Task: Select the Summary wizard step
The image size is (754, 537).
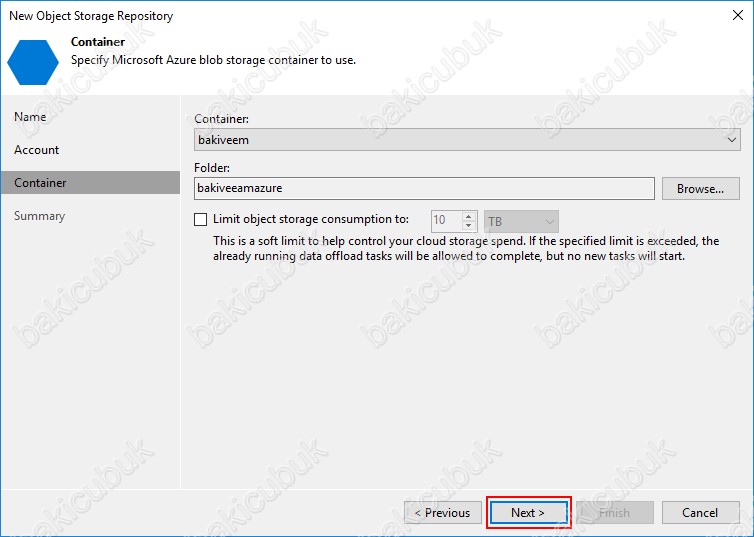Action: coord(39,216)
